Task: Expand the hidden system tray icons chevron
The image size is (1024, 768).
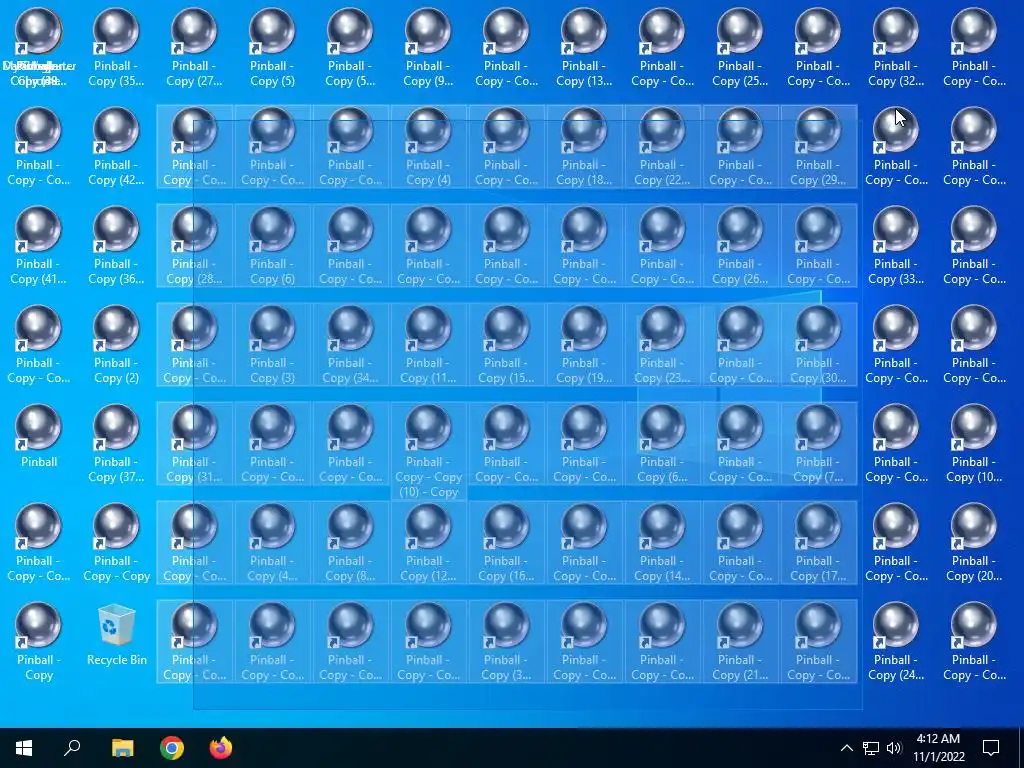Action: coord(846,748)
